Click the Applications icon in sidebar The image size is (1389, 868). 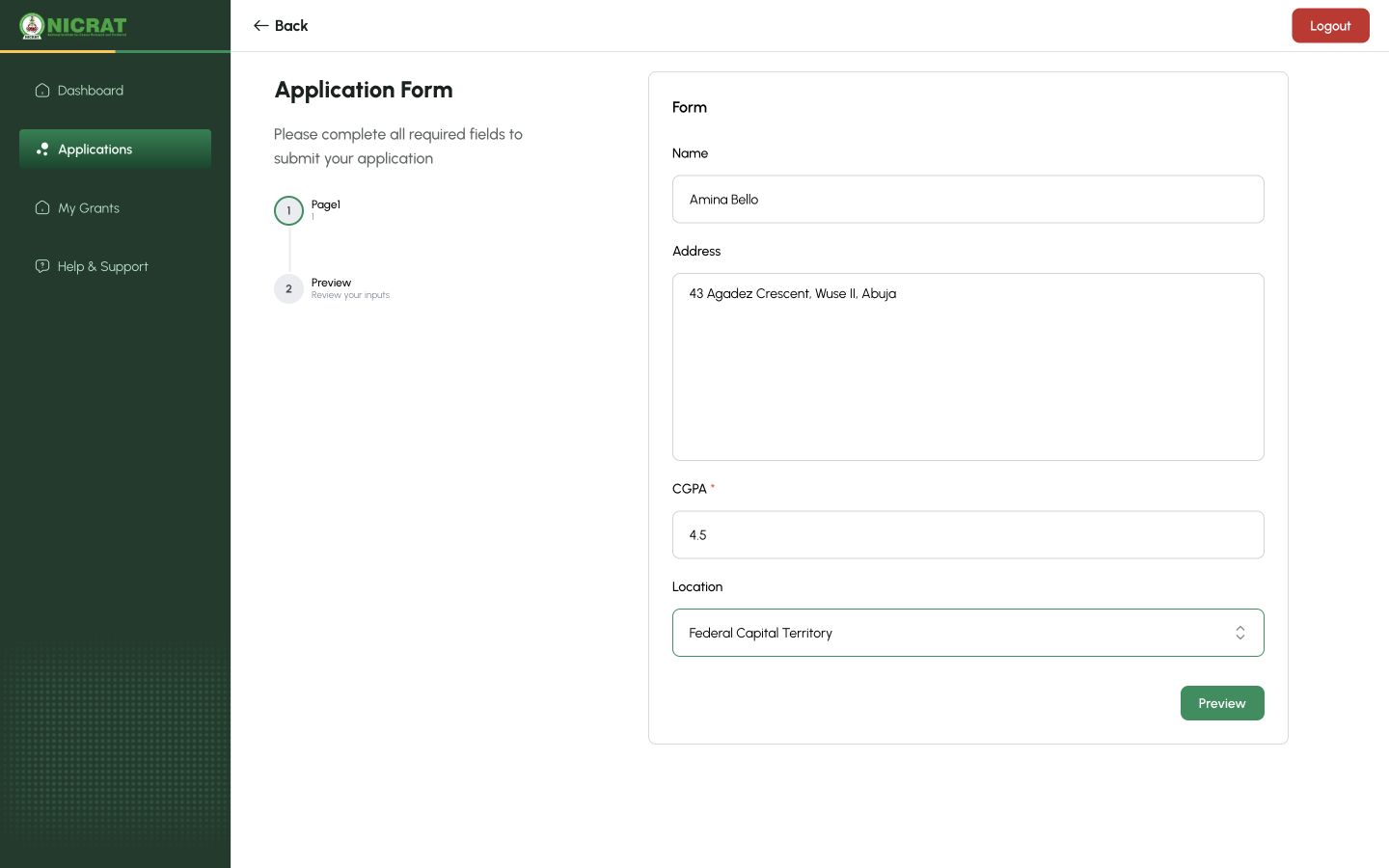coord(42,149)
